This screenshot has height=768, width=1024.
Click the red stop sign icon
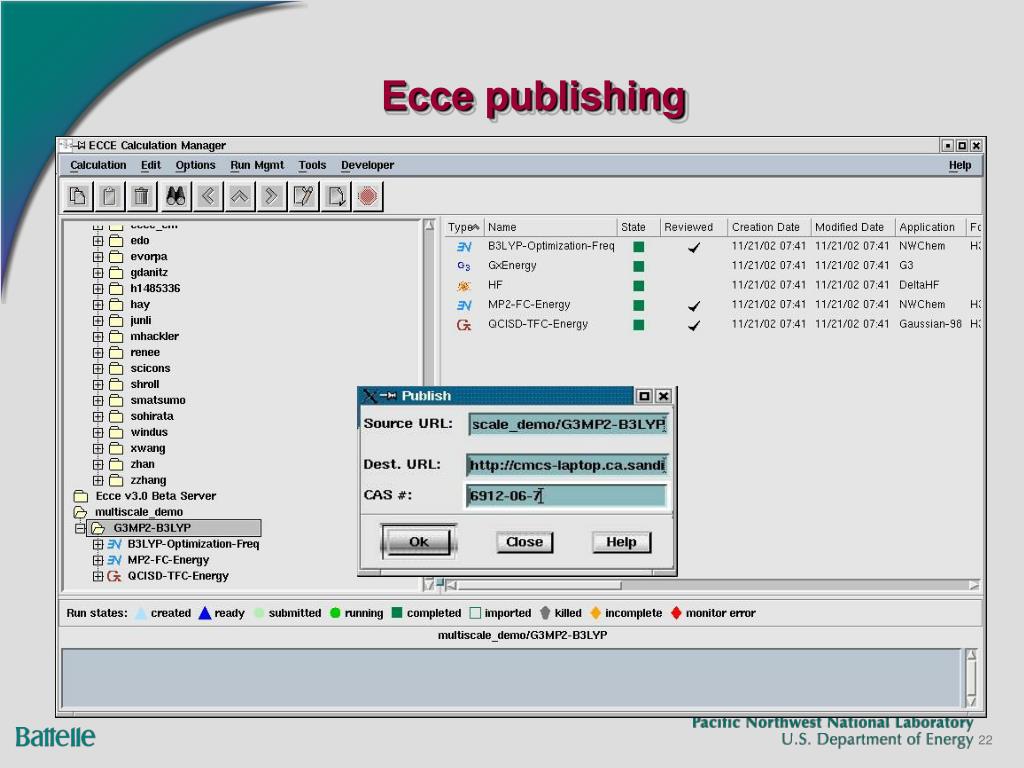pyautogui.click(x=368, y=196)
